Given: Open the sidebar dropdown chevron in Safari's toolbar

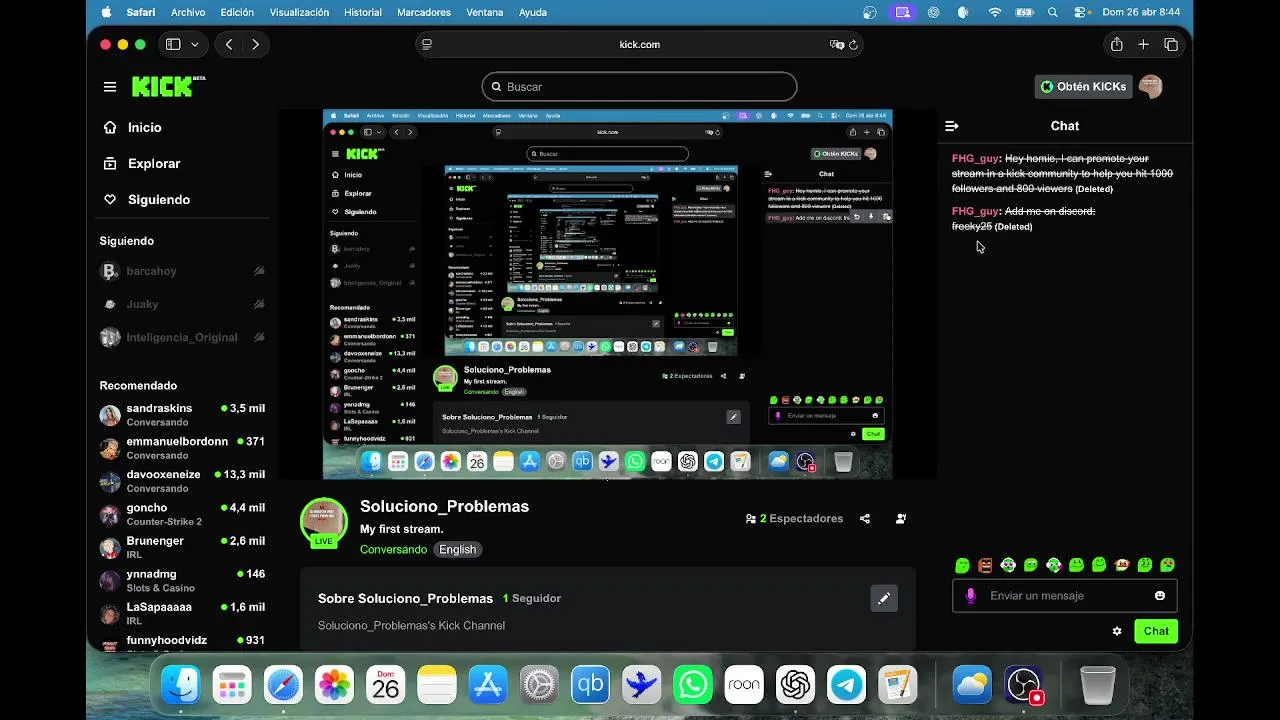Looking at the screenshot, I should coord(194,44).
